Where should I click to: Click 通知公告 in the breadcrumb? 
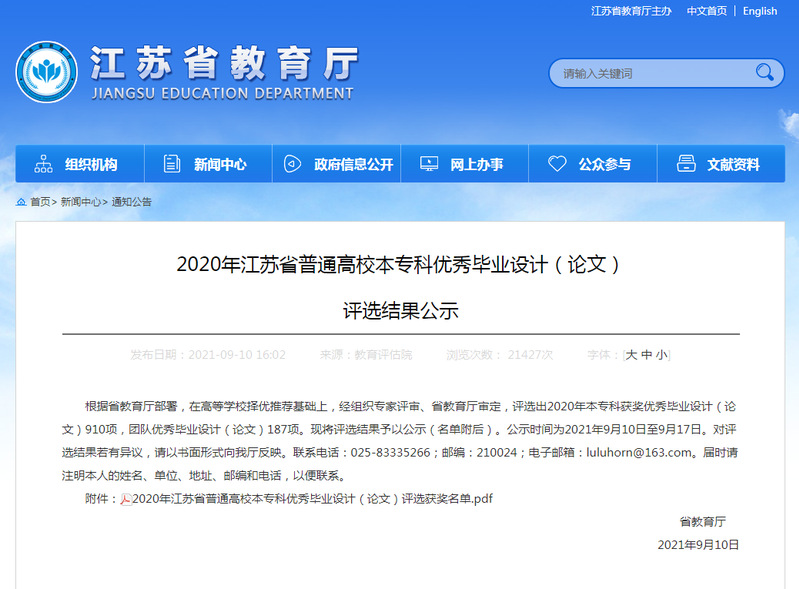point(132,202)
